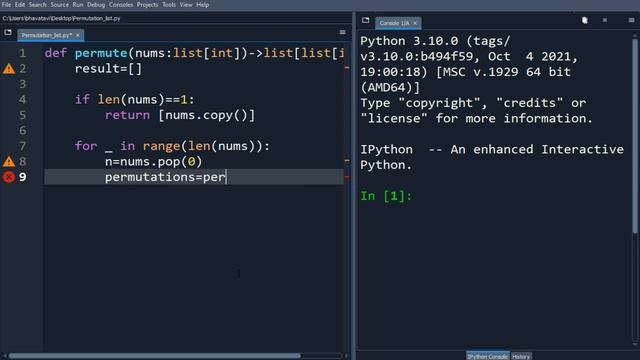The image size is (640, 360).
Task: Click the editor scrollbar left arrow
Action: 4,356
